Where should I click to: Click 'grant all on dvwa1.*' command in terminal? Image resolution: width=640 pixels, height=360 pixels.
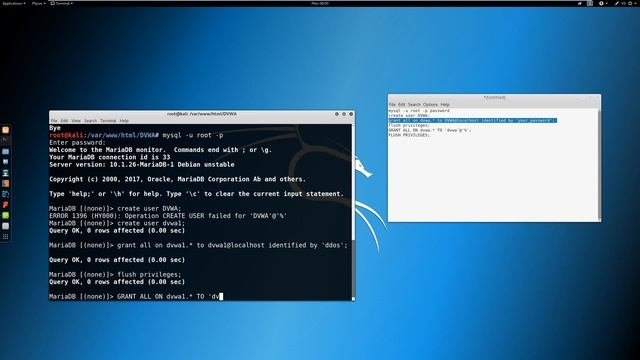[x=232, y=245]
